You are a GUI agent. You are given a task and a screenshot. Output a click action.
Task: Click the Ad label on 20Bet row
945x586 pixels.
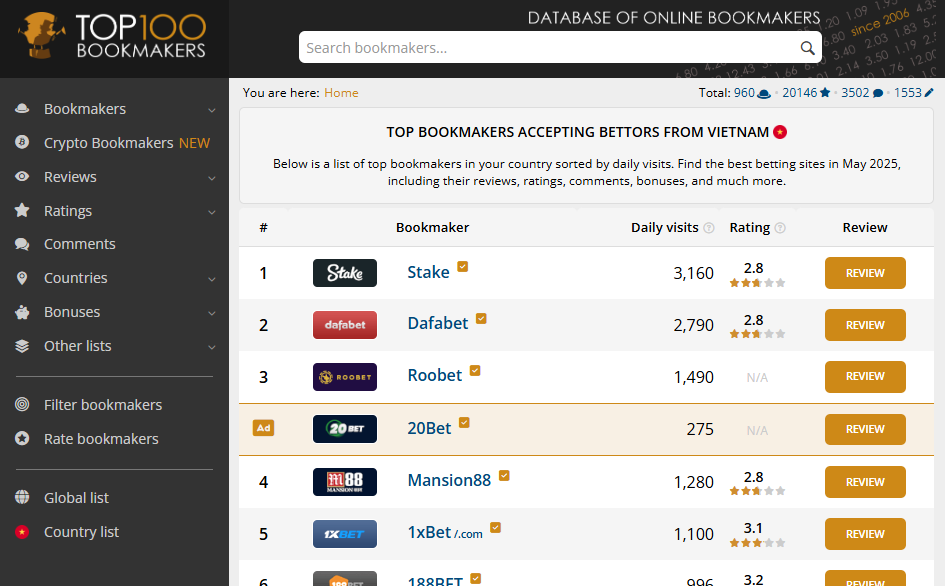(x=263, y=428)
